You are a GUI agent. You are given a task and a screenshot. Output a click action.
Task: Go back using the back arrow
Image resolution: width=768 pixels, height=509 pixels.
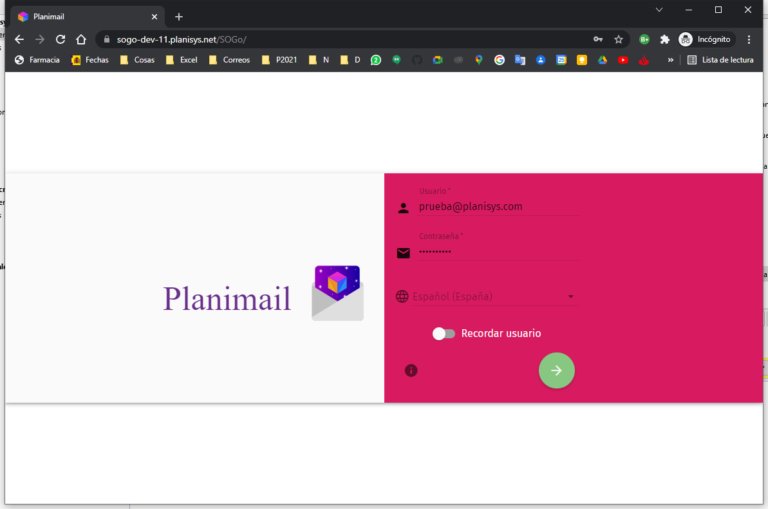point(19,39)
